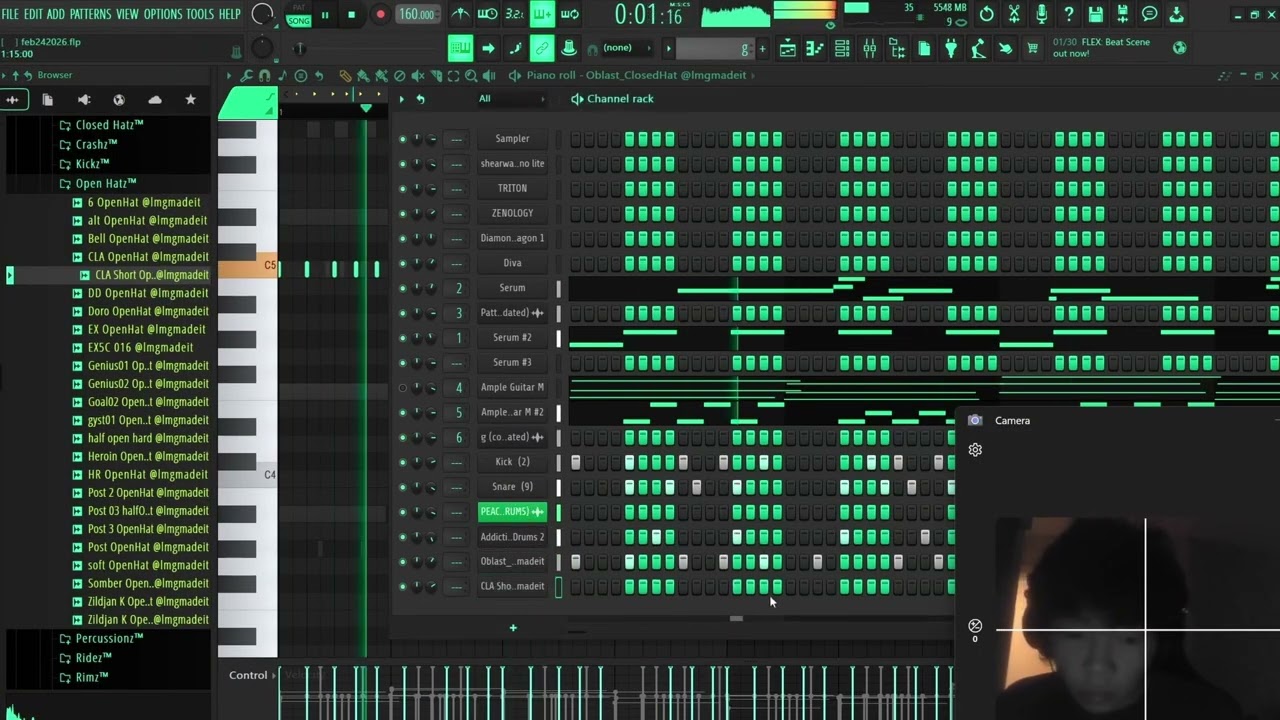The image size is (1280, 720).
Task: Toggle first step of Kick (2) sequence
Action: 576,462
